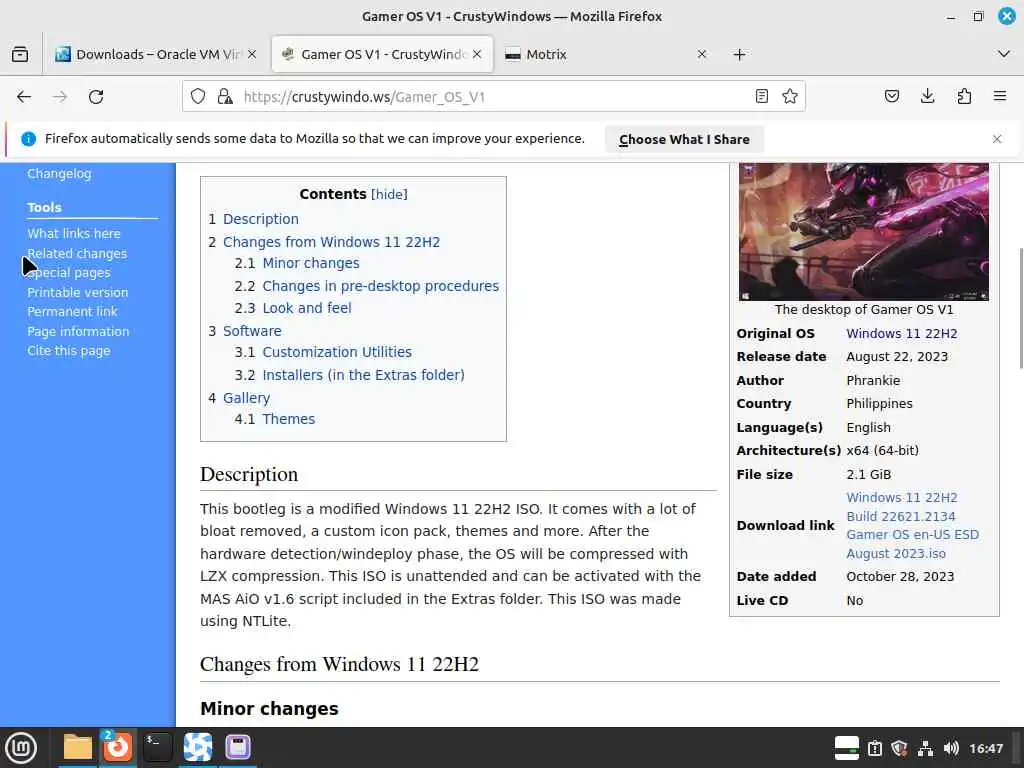Bookmark this page with star icon

pos(790,97)
